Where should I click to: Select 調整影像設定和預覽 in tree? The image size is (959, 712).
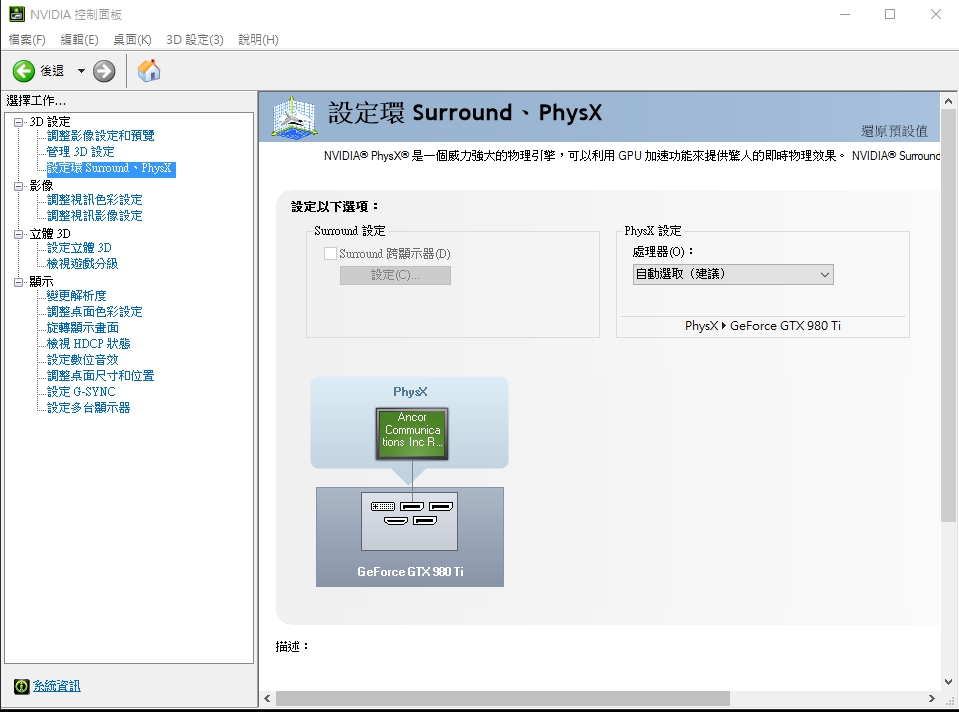[x=100, y=136]
